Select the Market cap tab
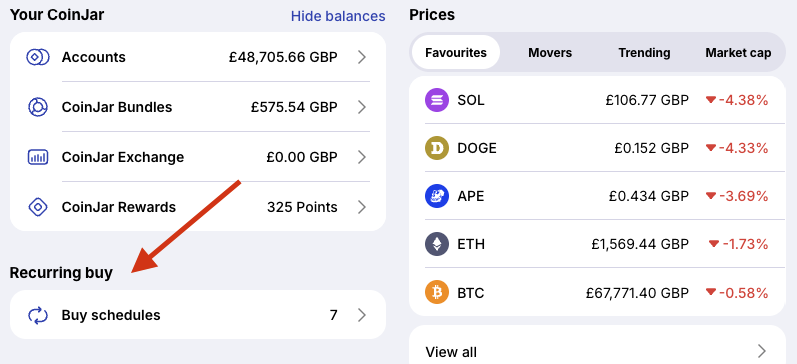Screen dimensions: 797x364 pyautogui.click(x=738, y=52)
